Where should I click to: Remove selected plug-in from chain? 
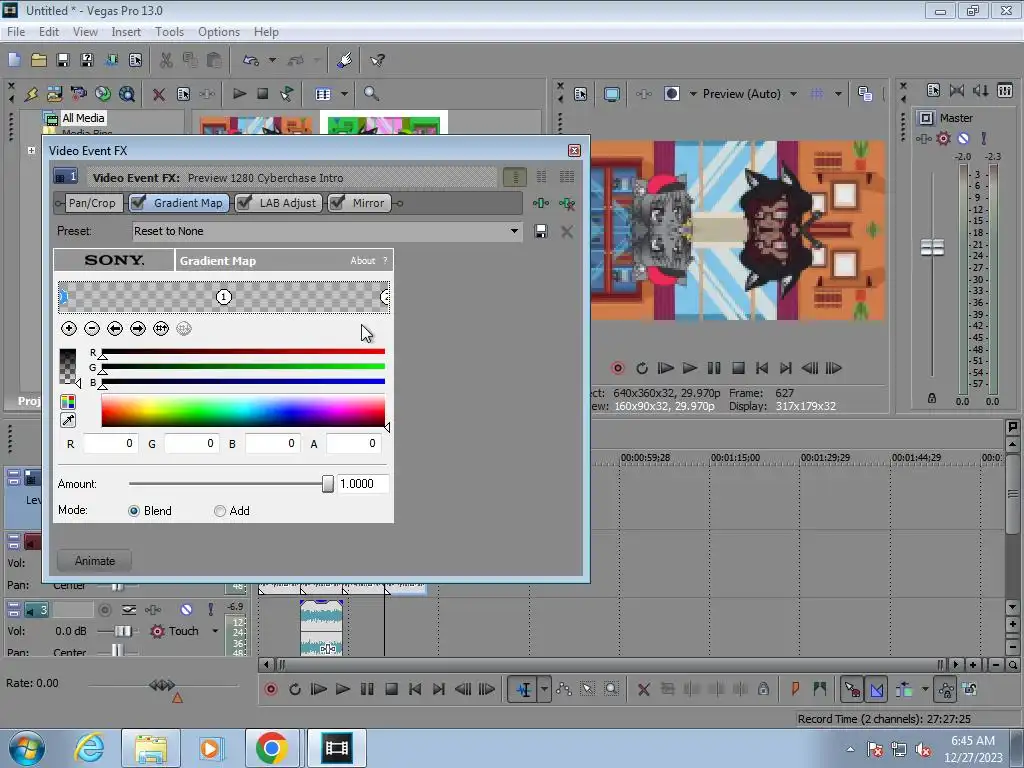pyautogui.click(x=567, y=204)
